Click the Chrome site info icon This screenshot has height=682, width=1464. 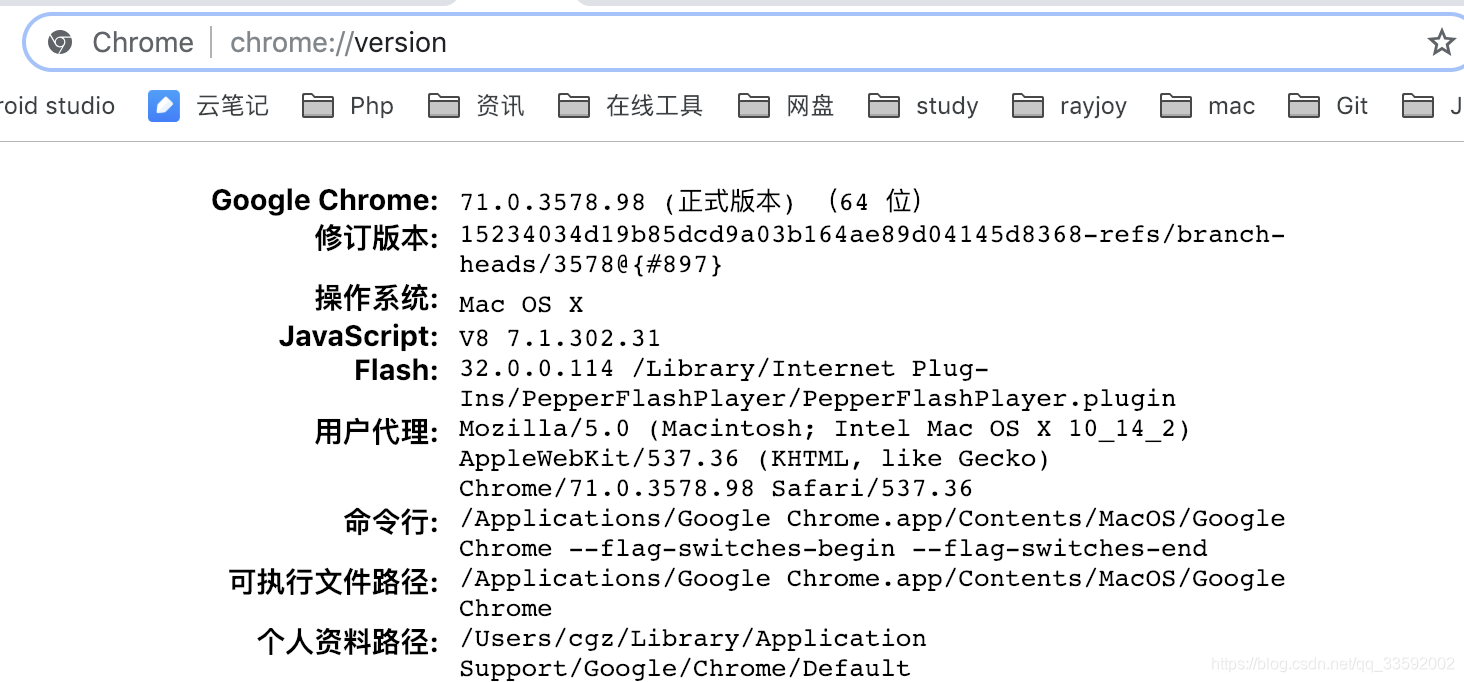[x=60, y=42]
